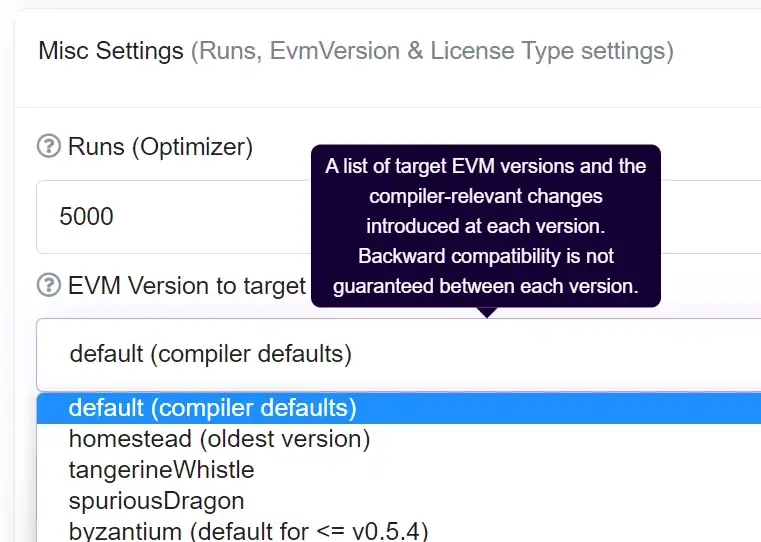The image size is (761, 542).
Task: Click the Misc Settings heading
Action: point(111,51)
